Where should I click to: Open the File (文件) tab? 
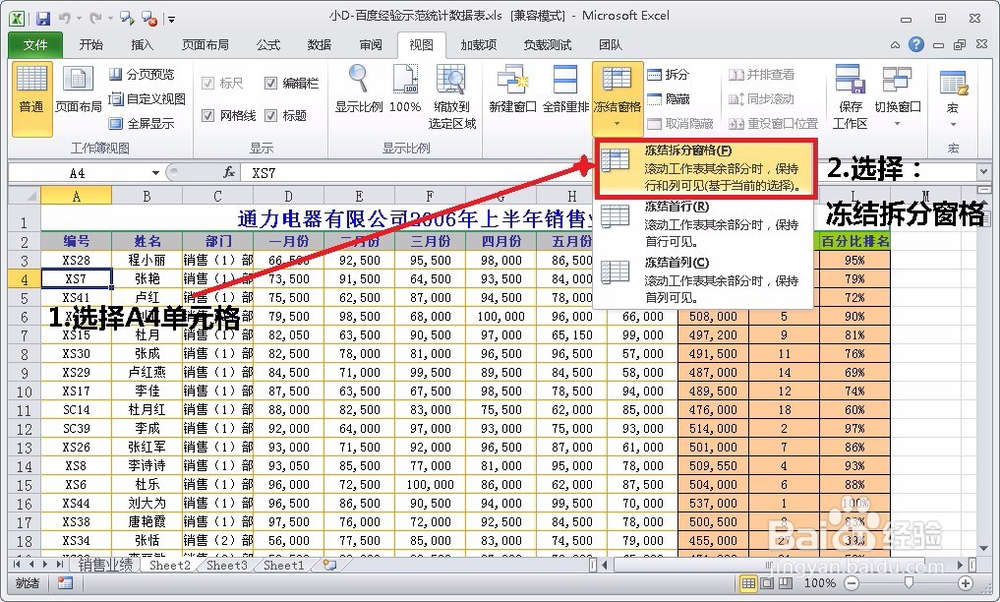(x=35, y=45)
